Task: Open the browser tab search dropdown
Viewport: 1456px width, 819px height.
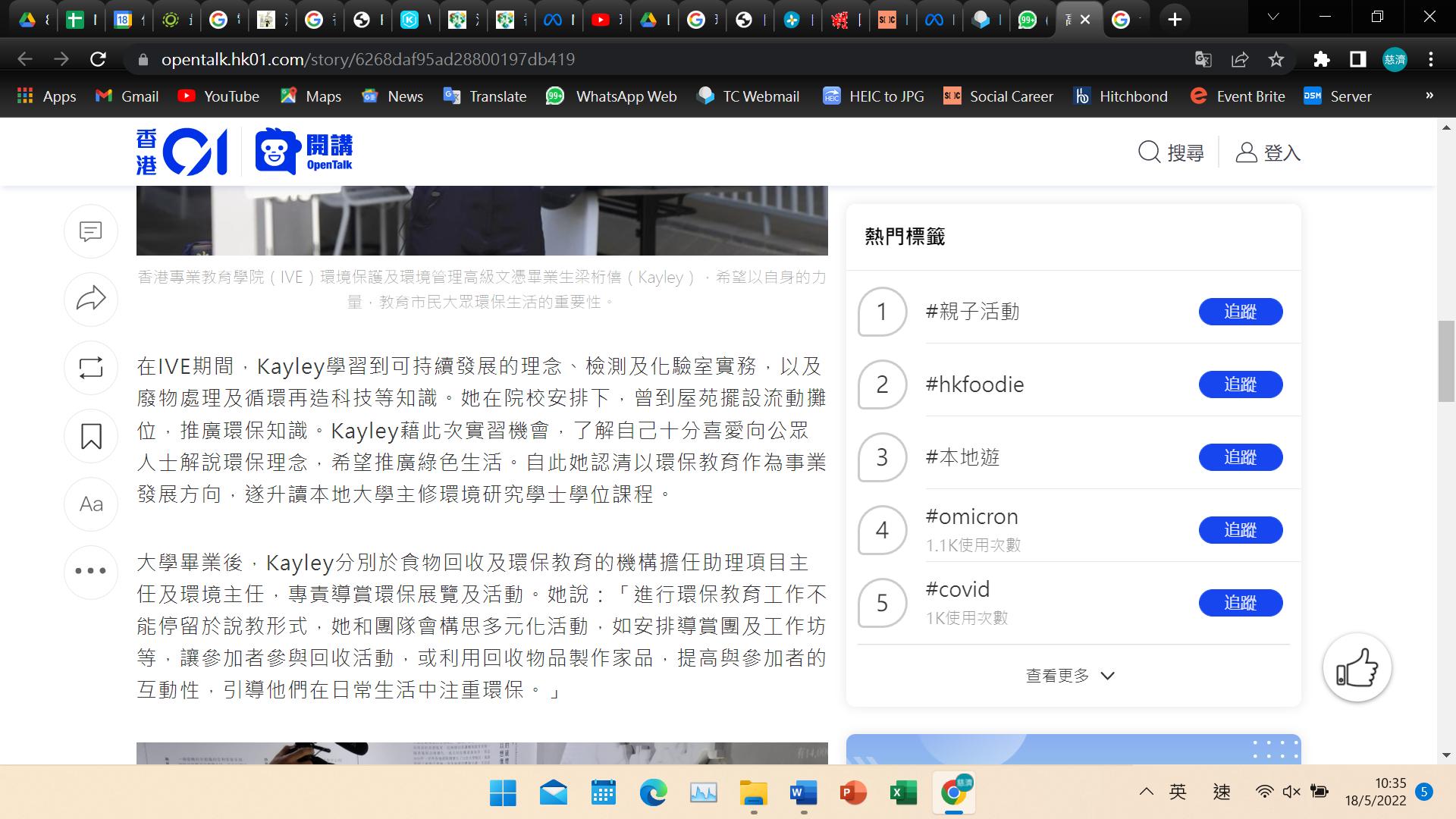Action: [x=1273, y=18]
